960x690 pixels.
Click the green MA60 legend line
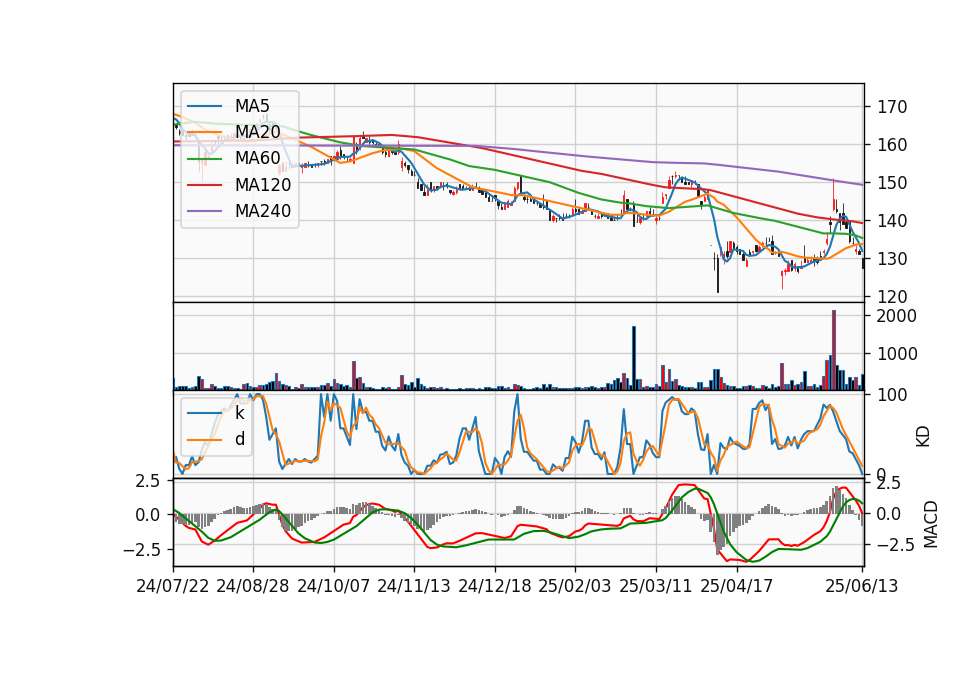point(204,159)
